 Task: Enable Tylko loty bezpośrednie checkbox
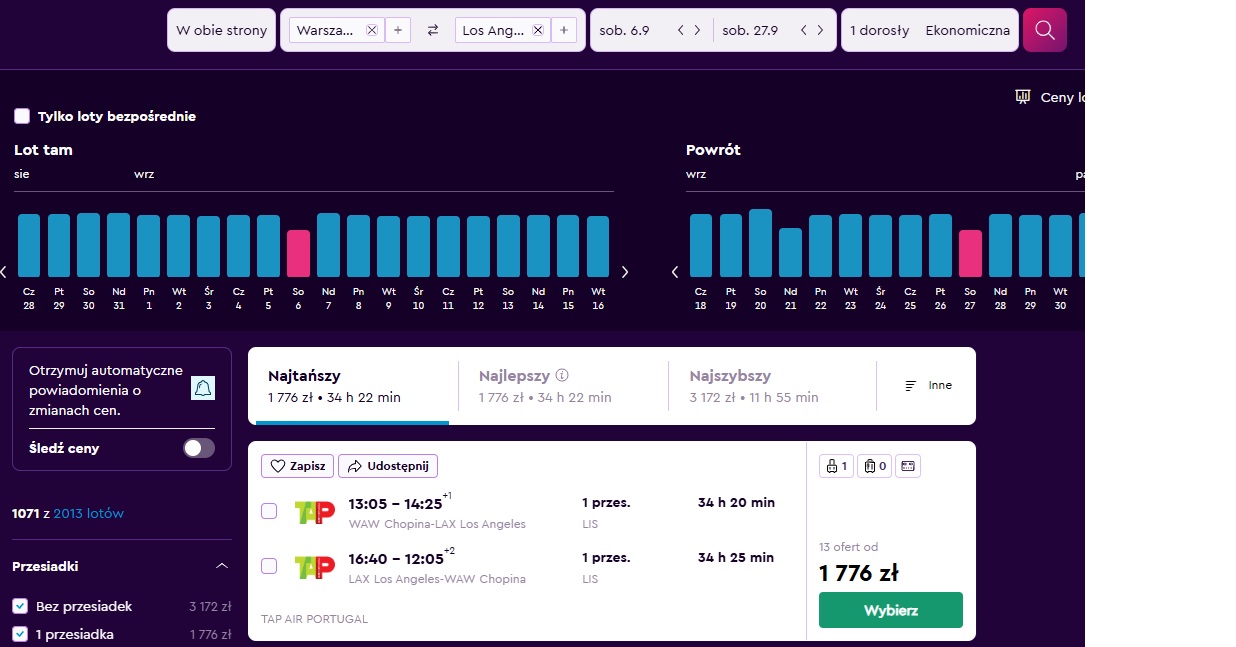point(22,116)
